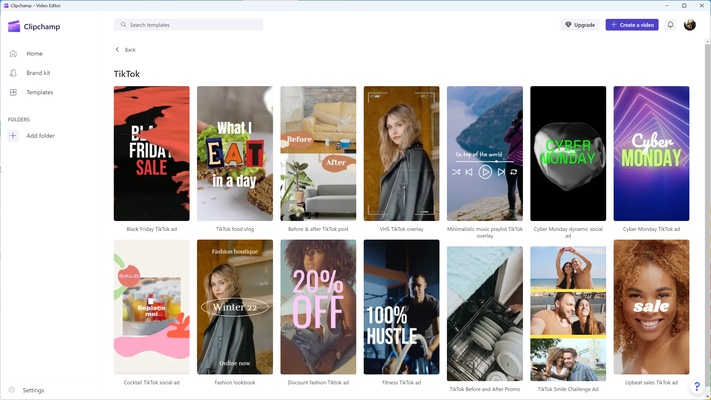Open the user profile avatar
Image resolution: width=711 pixels, height=400 pixels.
[x=690, y=24]
